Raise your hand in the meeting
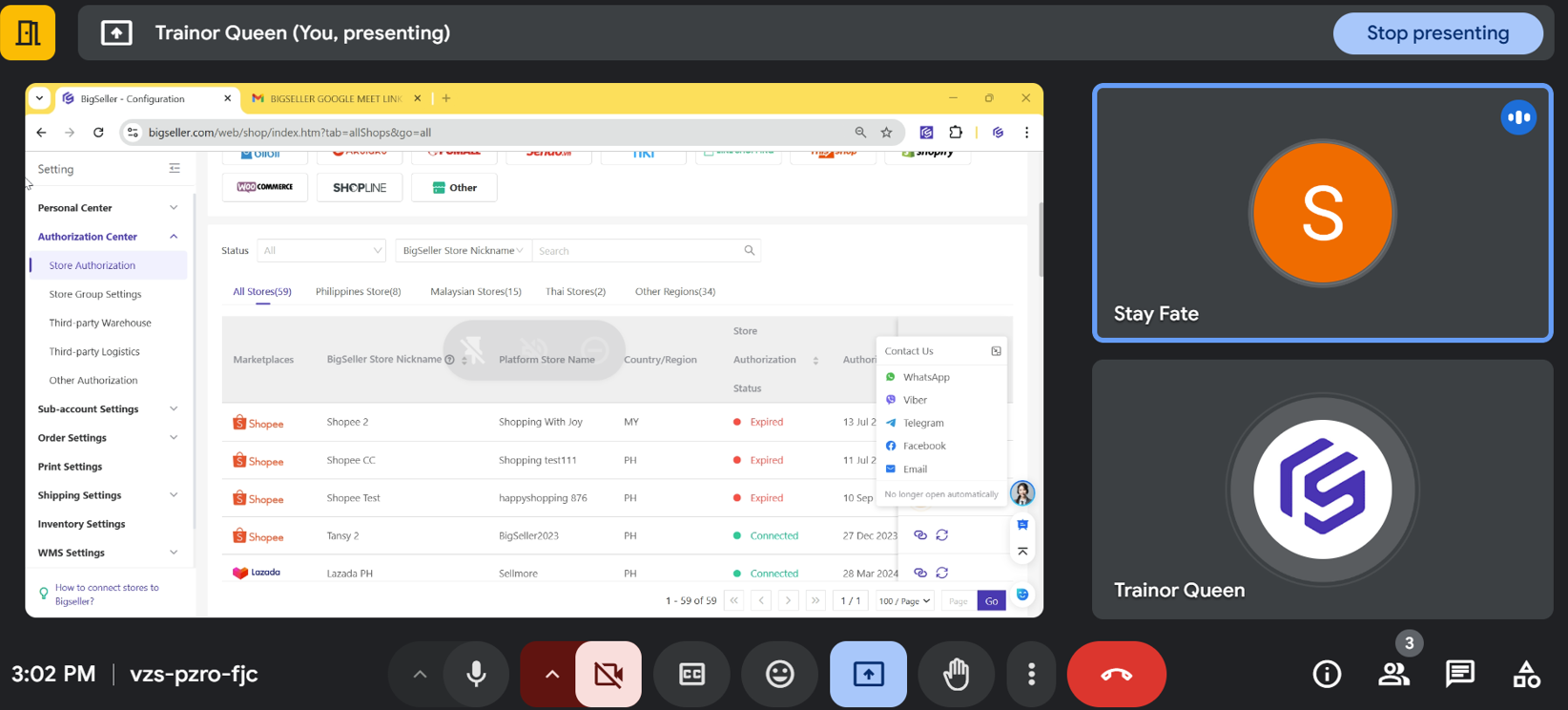Viewport: 1568px width, 710px height. click(x=956, y=674)
